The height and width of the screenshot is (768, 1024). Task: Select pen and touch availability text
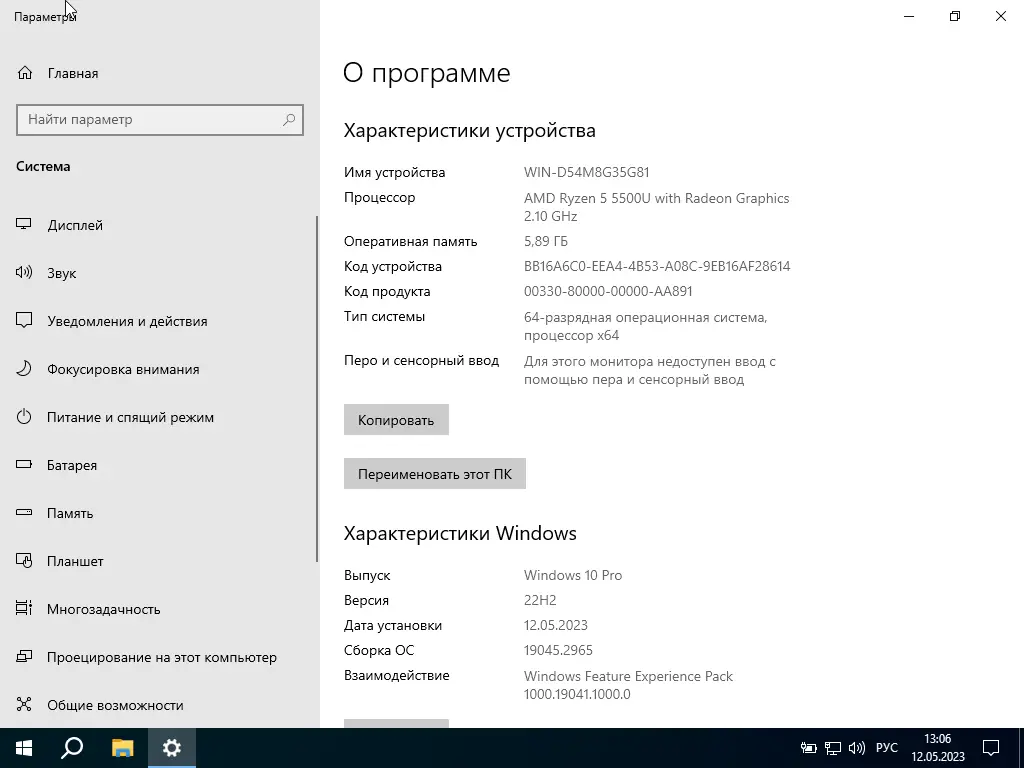[650, 370]
